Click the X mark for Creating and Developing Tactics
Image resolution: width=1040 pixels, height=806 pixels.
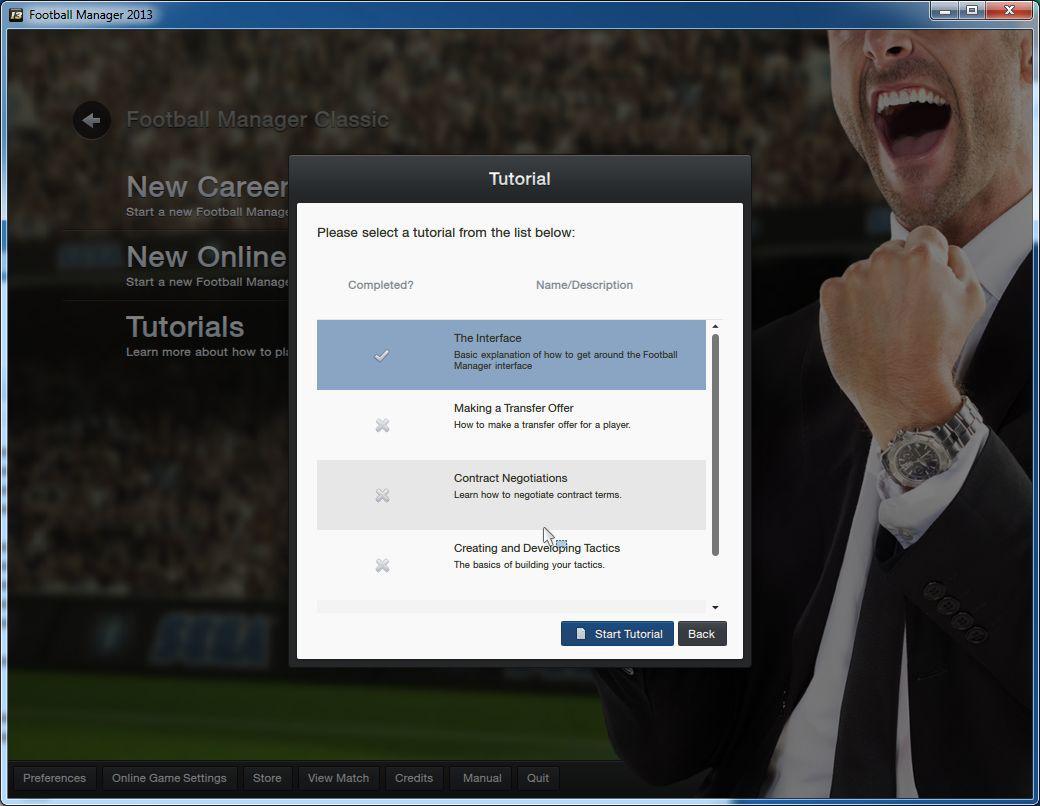(382, 565)
